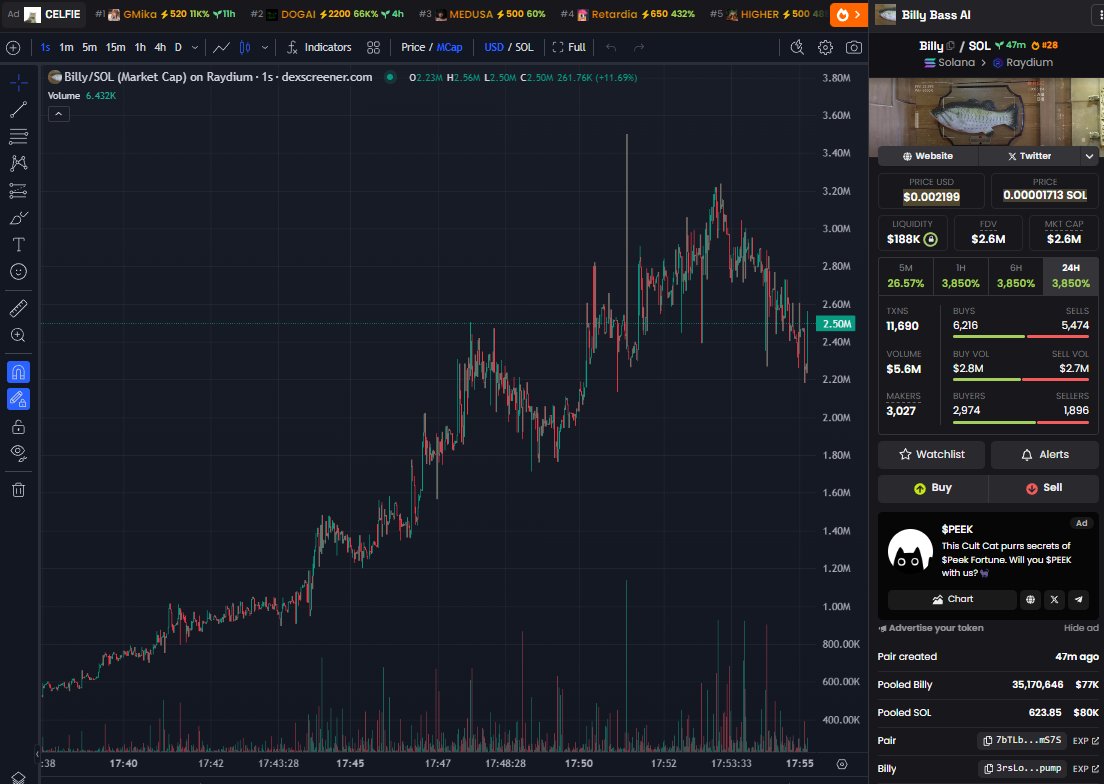This screenshot has height=784, width=1104.
Task: Click the add symbol compare plus icon
Action: tap(13, 48)
